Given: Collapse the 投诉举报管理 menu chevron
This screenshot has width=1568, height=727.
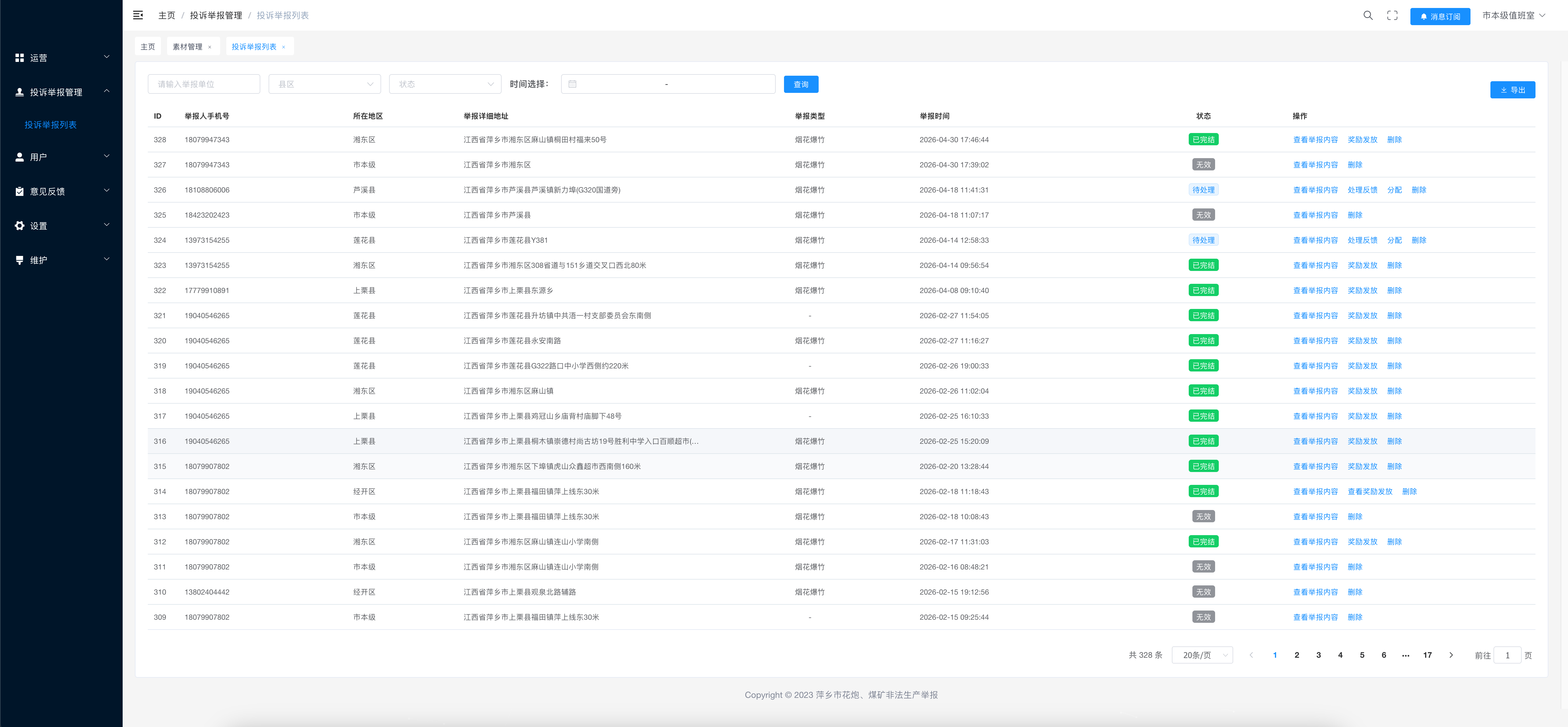Looking at the screenshot, I should click(x=106, y=91).
